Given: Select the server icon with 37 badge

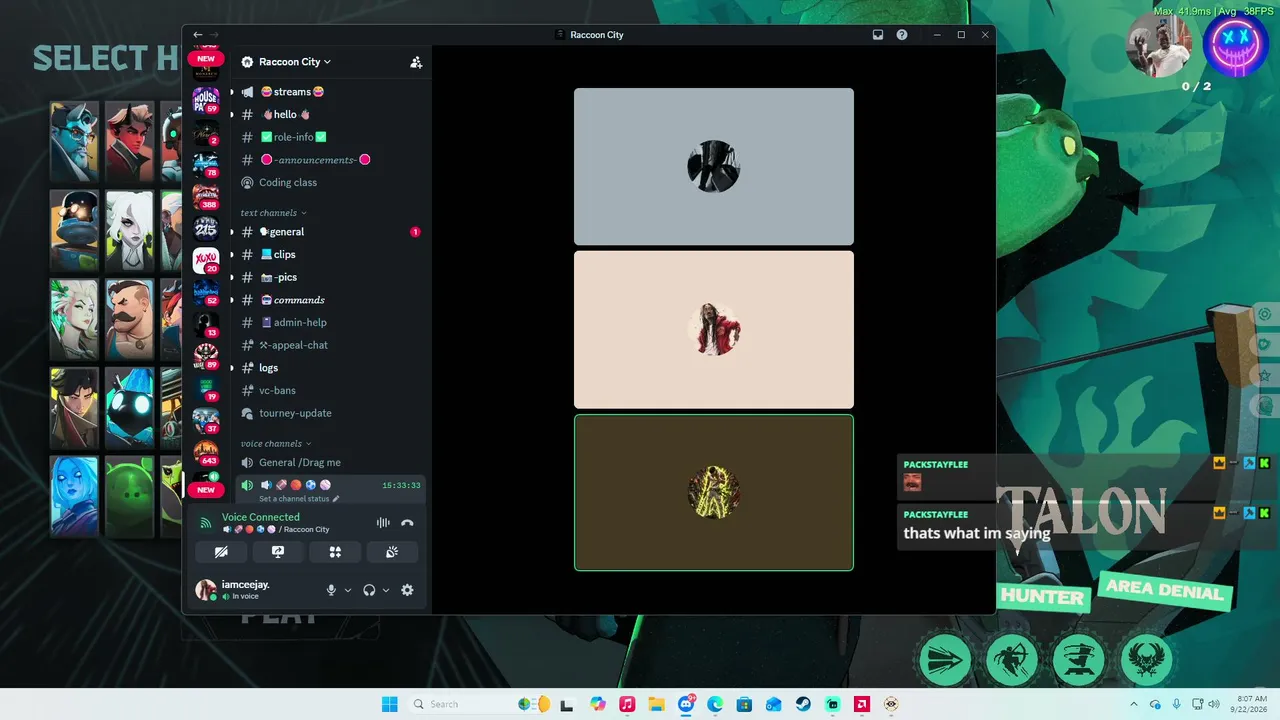Looking at the screenshot, I should (x=206, y=421).
